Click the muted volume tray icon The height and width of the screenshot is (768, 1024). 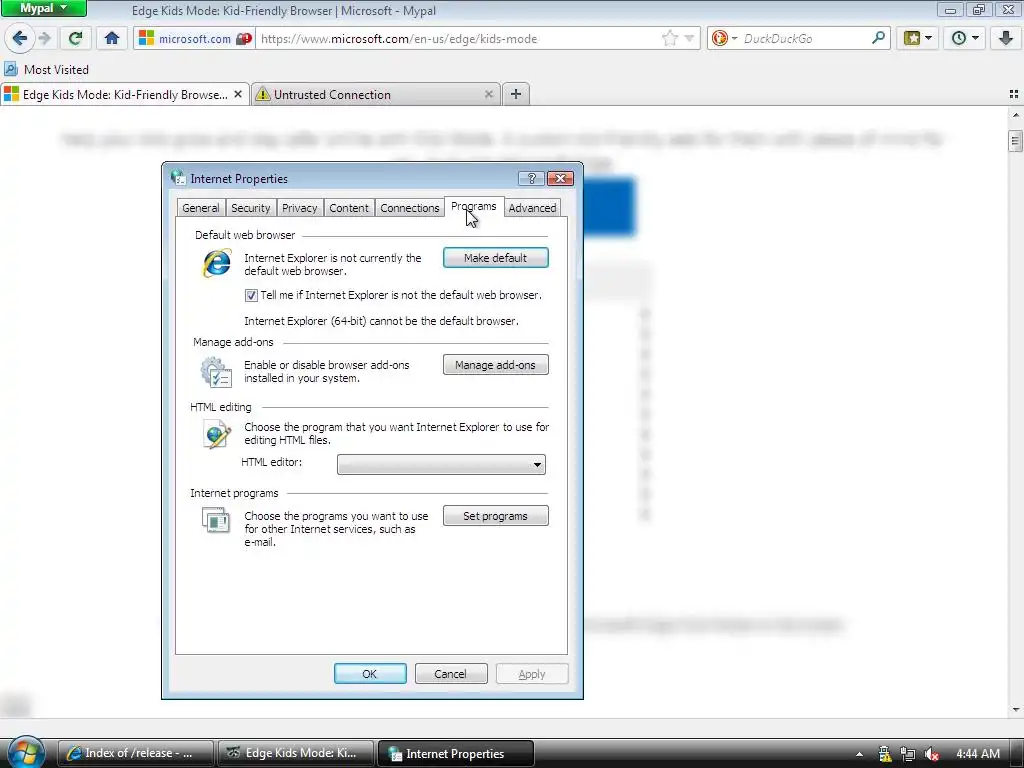[x=932, y=754]
